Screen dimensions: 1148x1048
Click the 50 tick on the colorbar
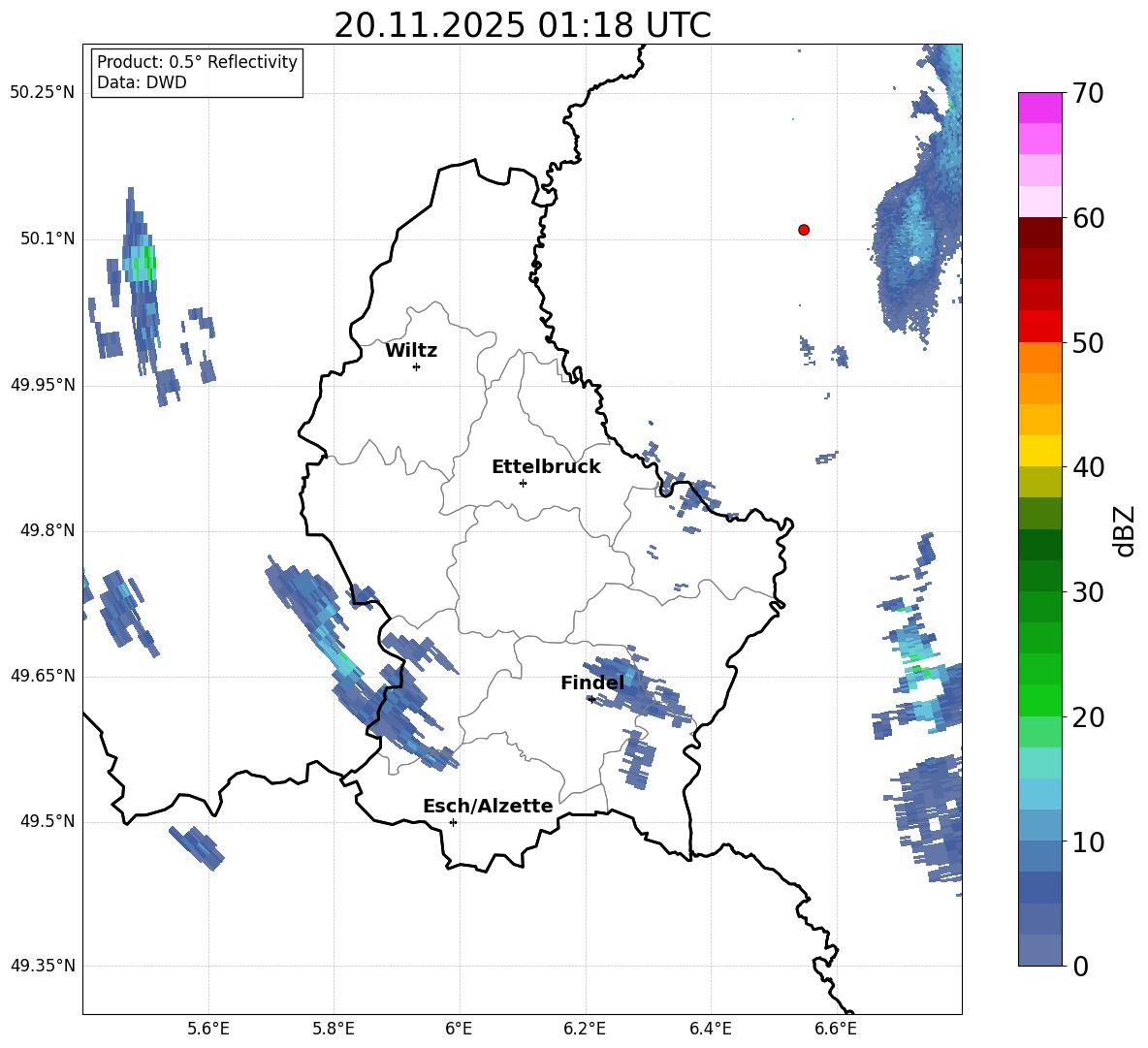coord(1088,342)
